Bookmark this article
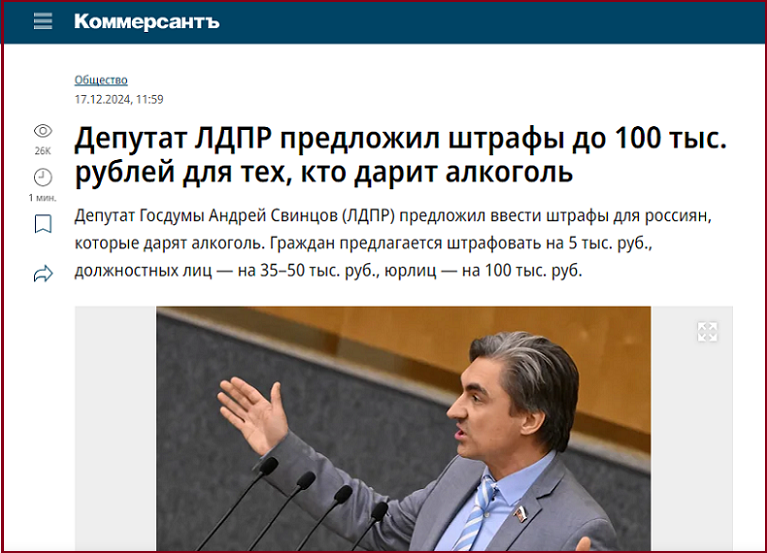 coord(43,225)
